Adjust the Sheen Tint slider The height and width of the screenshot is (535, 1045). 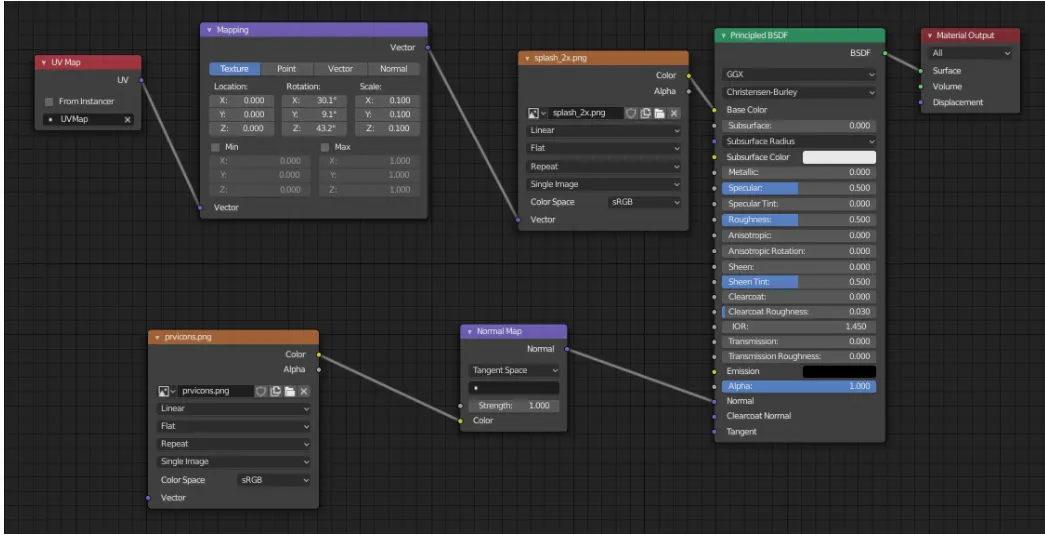tap(798, 282)
